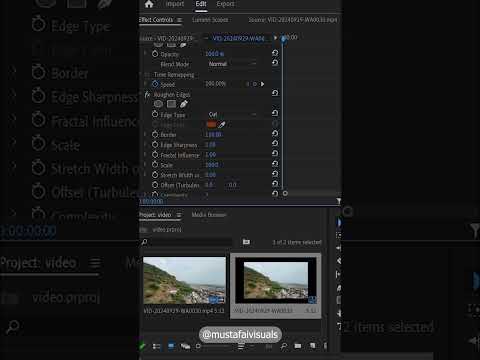Viewport: 480px width, 360px height.
Task: Toggle Speed animation stopwatch
Action: click(x=155, y=84)
